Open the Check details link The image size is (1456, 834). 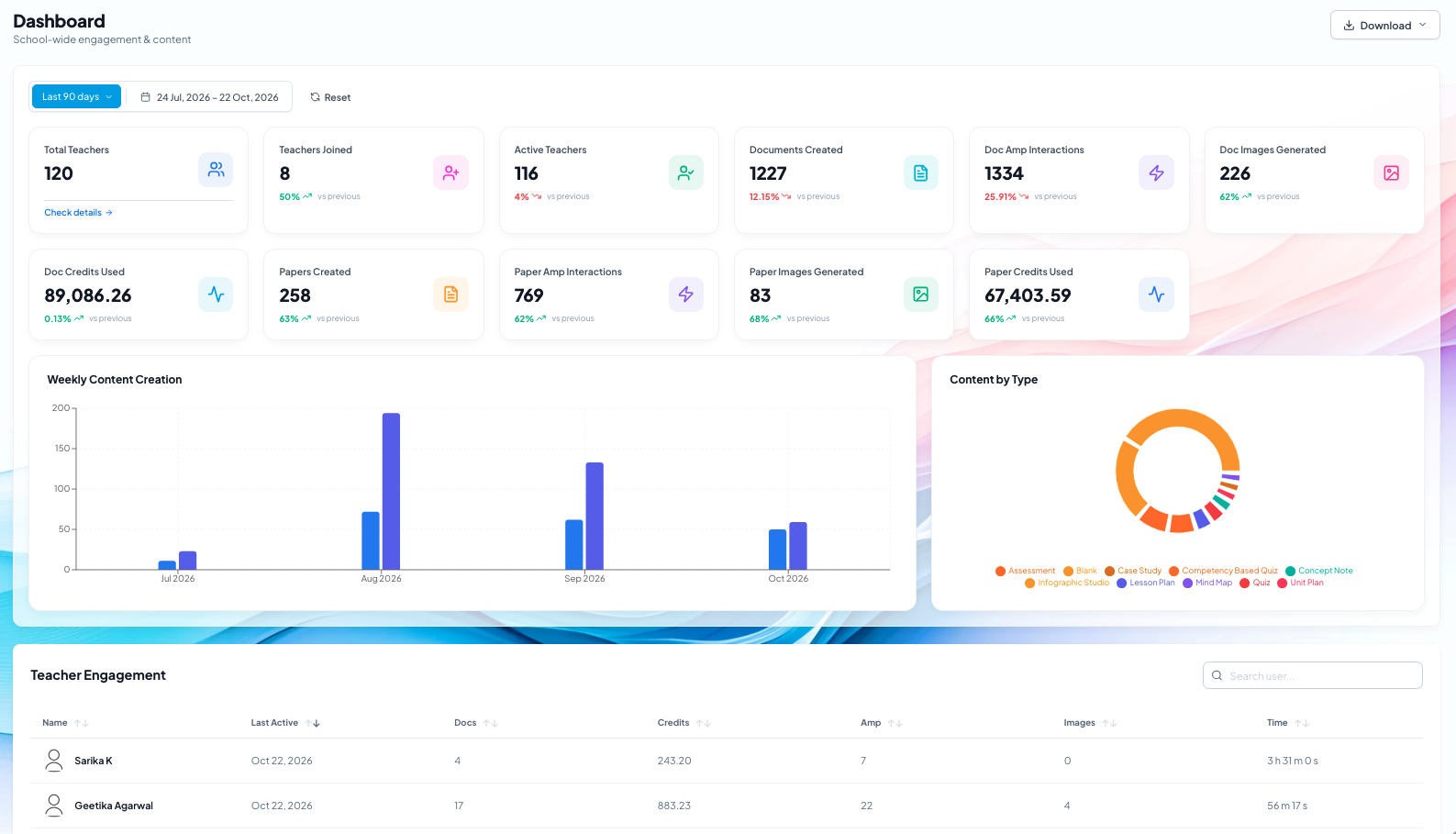coord(78,213)
